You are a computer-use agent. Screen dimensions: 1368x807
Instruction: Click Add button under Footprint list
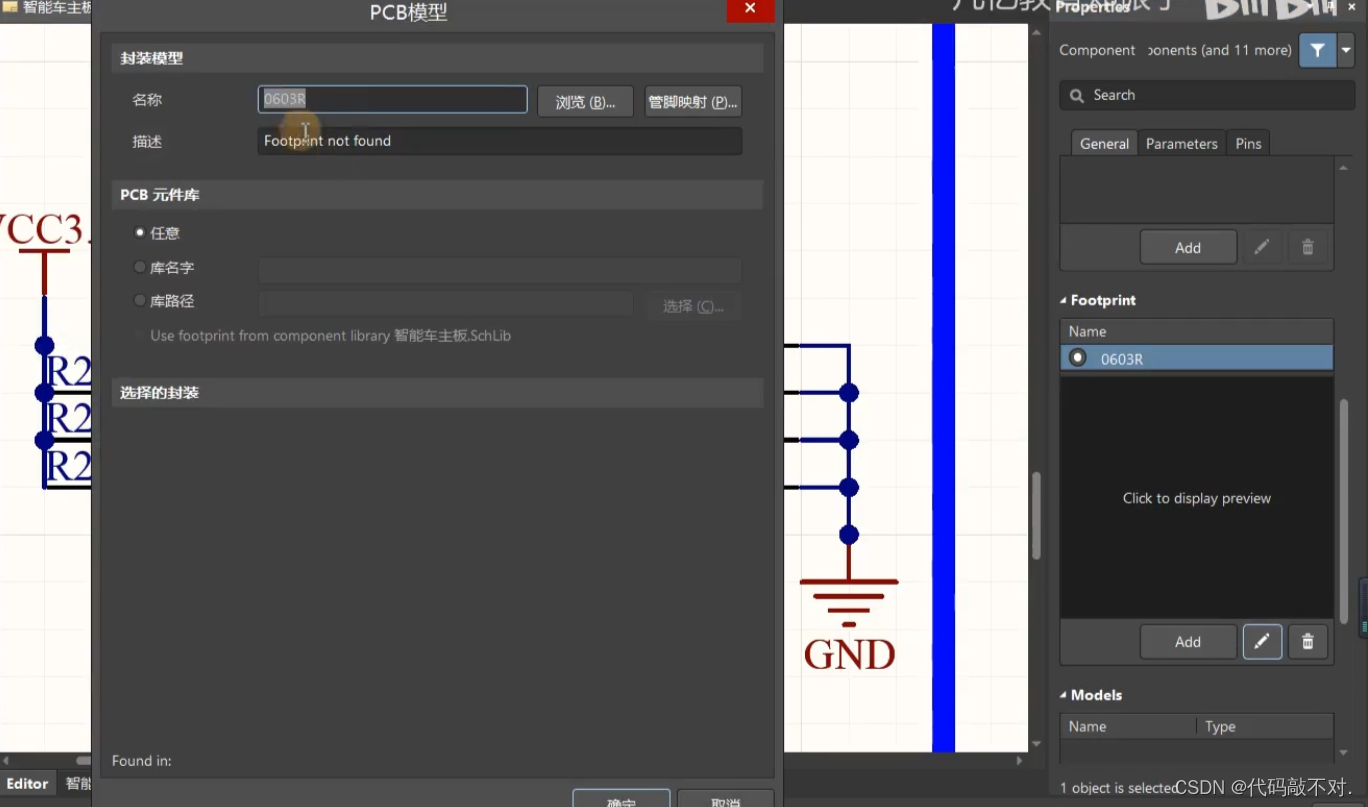click(1188, 642)
